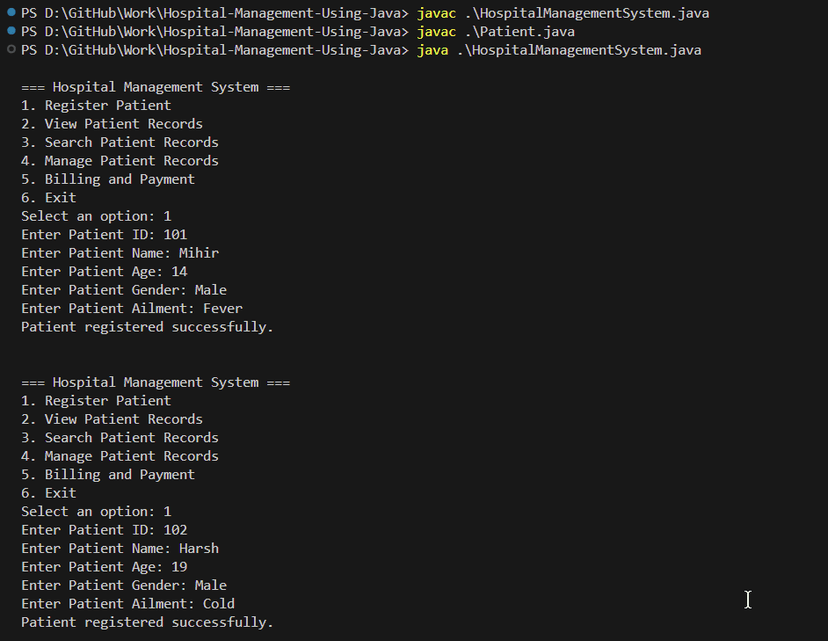Viewport: 828px width, 641px height.
Task: Click 5. Billing and Payment in the lower menu
Action: coord(108,474)
